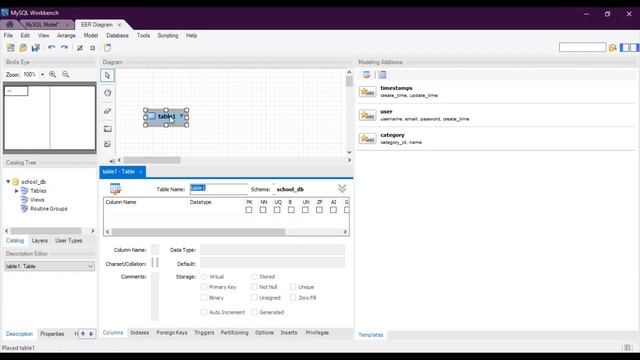The image size is (640, 360).
Task: Tick the Not Null checkbox
Action: click(254, 287)
